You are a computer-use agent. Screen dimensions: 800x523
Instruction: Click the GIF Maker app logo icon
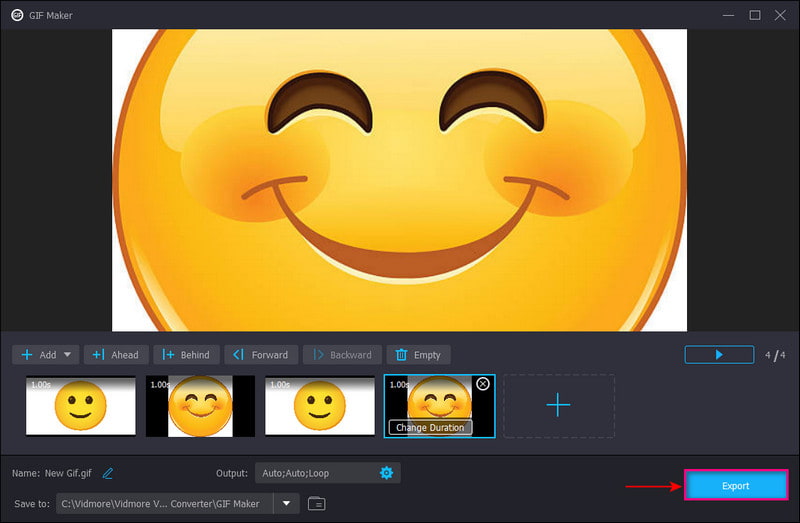[17, 15]
